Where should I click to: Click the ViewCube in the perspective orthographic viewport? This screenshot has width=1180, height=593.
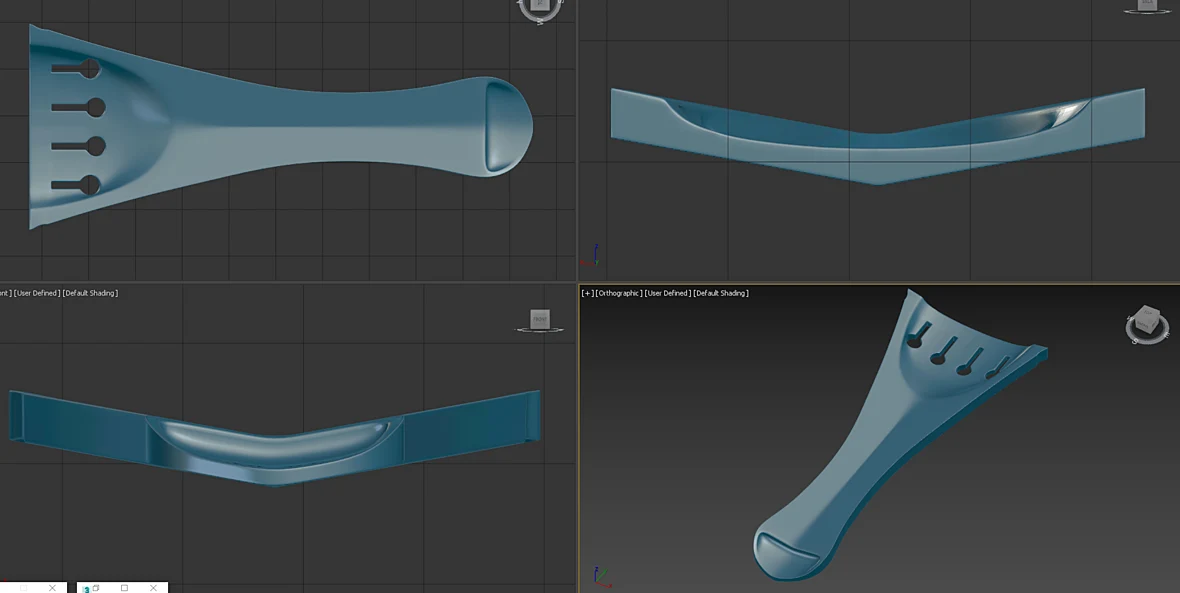1147,324
